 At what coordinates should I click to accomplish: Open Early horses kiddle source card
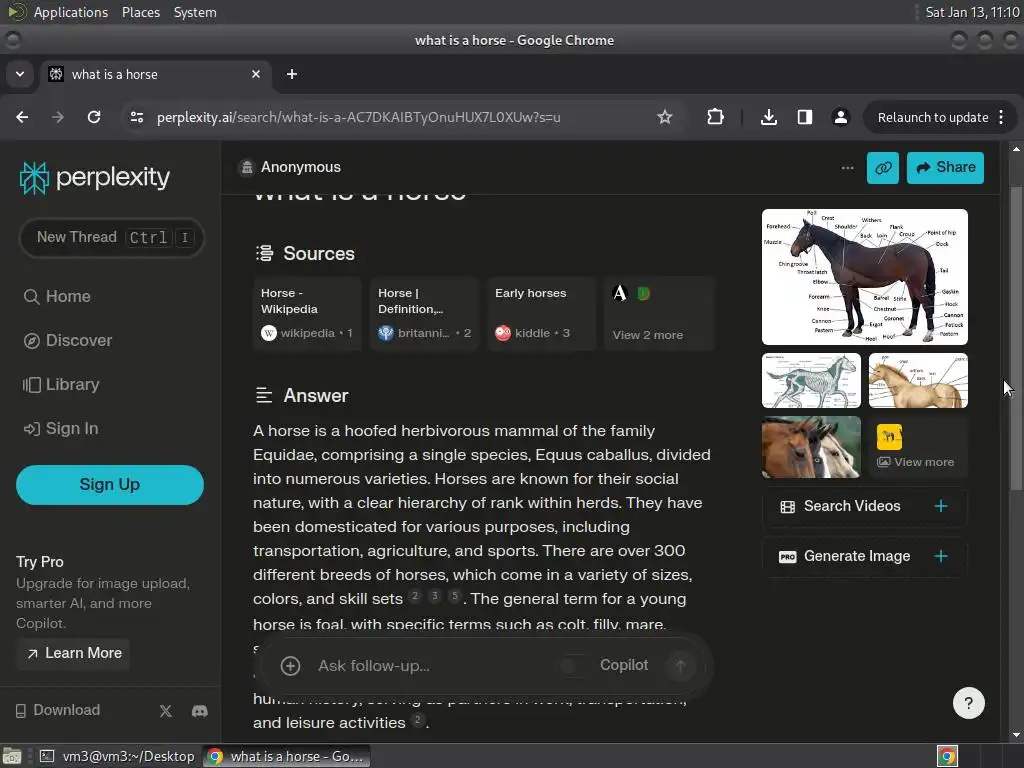pos(542,314)
